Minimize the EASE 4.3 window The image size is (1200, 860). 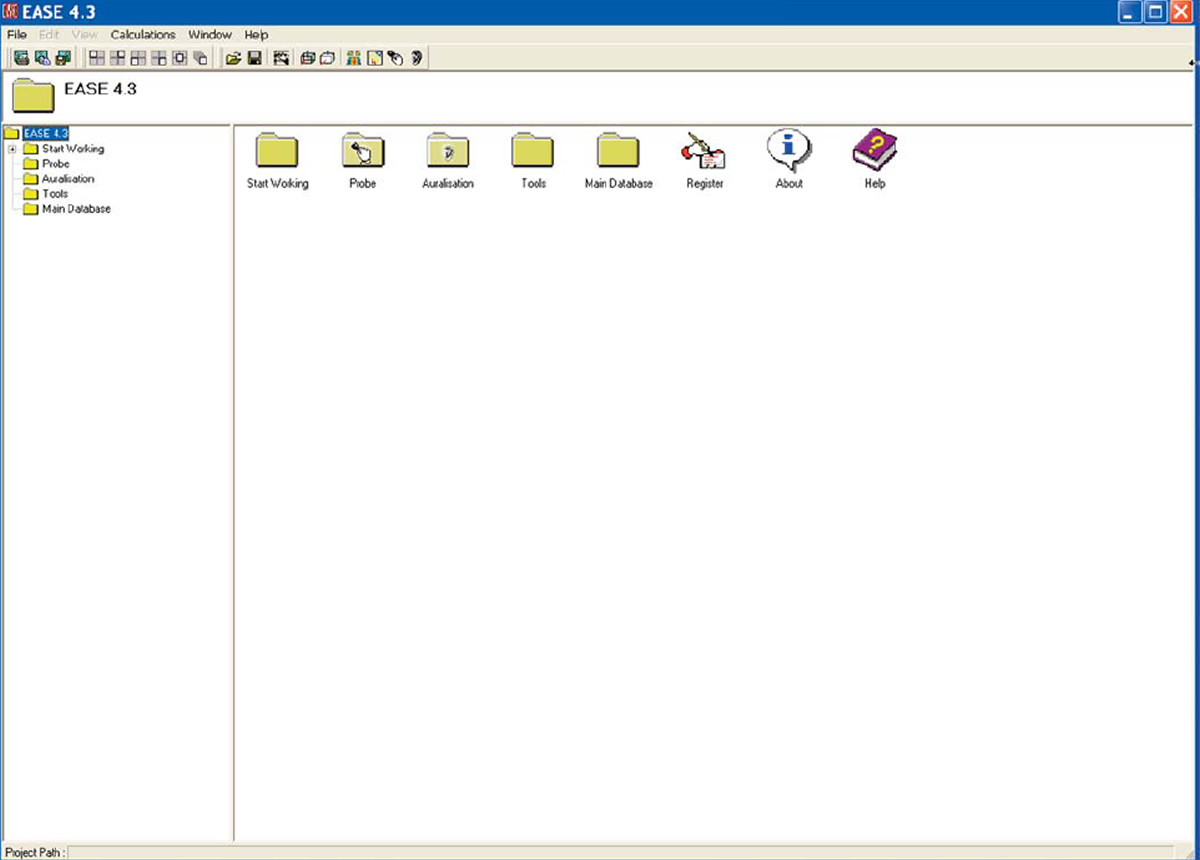pyautogui.click(x=1130, y=12)
